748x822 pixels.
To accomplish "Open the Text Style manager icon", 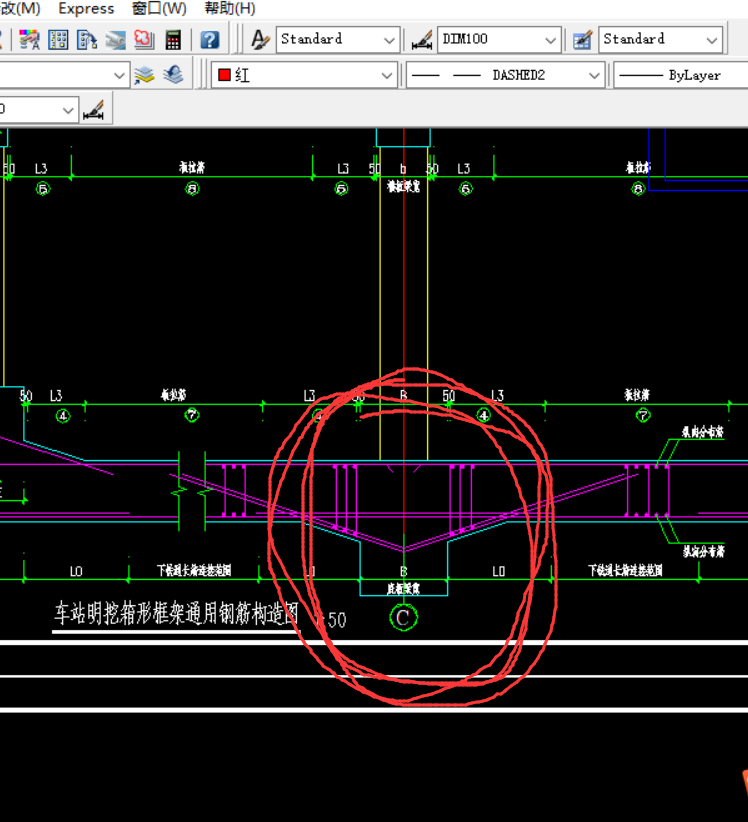I will pos(260,40).
